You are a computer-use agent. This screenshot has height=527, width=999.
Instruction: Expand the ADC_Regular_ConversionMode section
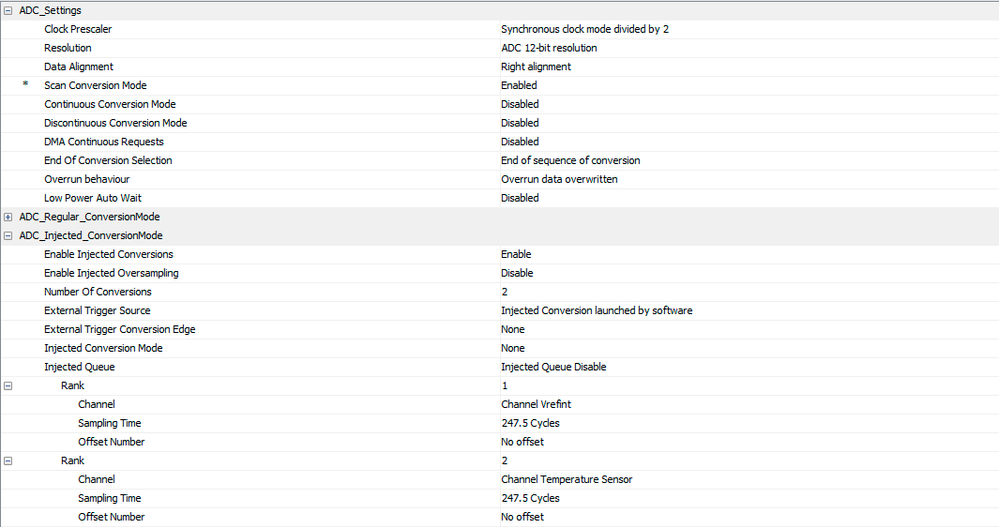pos(9,217)
